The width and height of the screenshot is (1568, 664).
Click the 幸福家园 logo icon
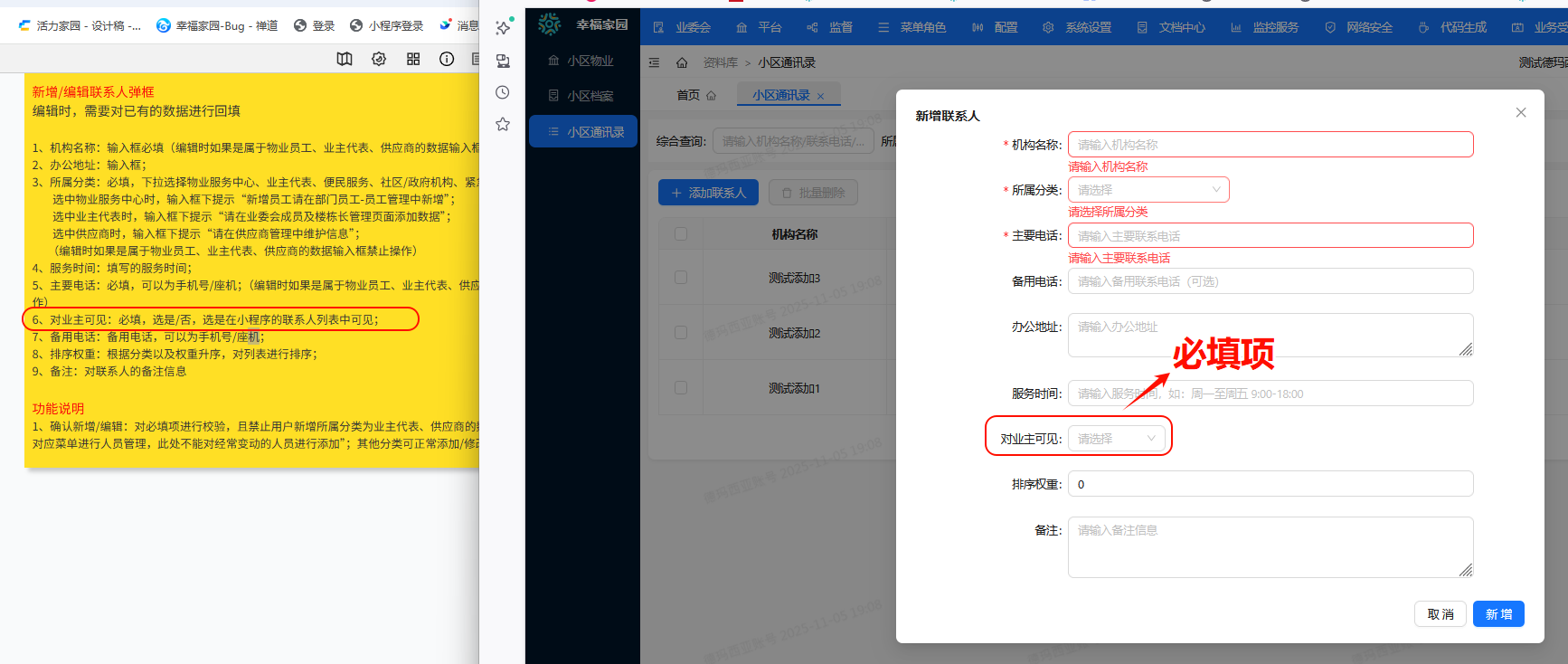click(549, 24)
